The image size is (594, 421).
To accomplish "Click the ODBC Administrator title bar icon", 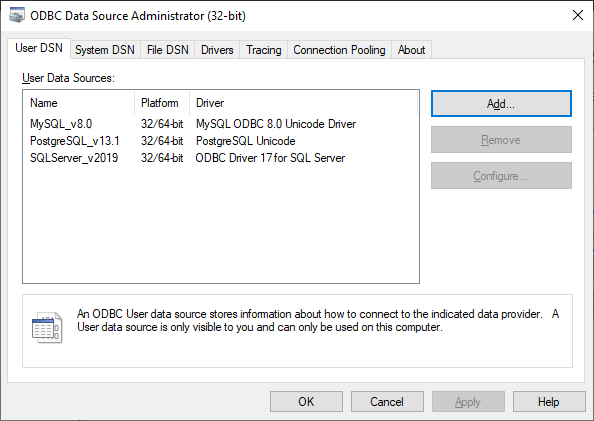I will 17,16.
